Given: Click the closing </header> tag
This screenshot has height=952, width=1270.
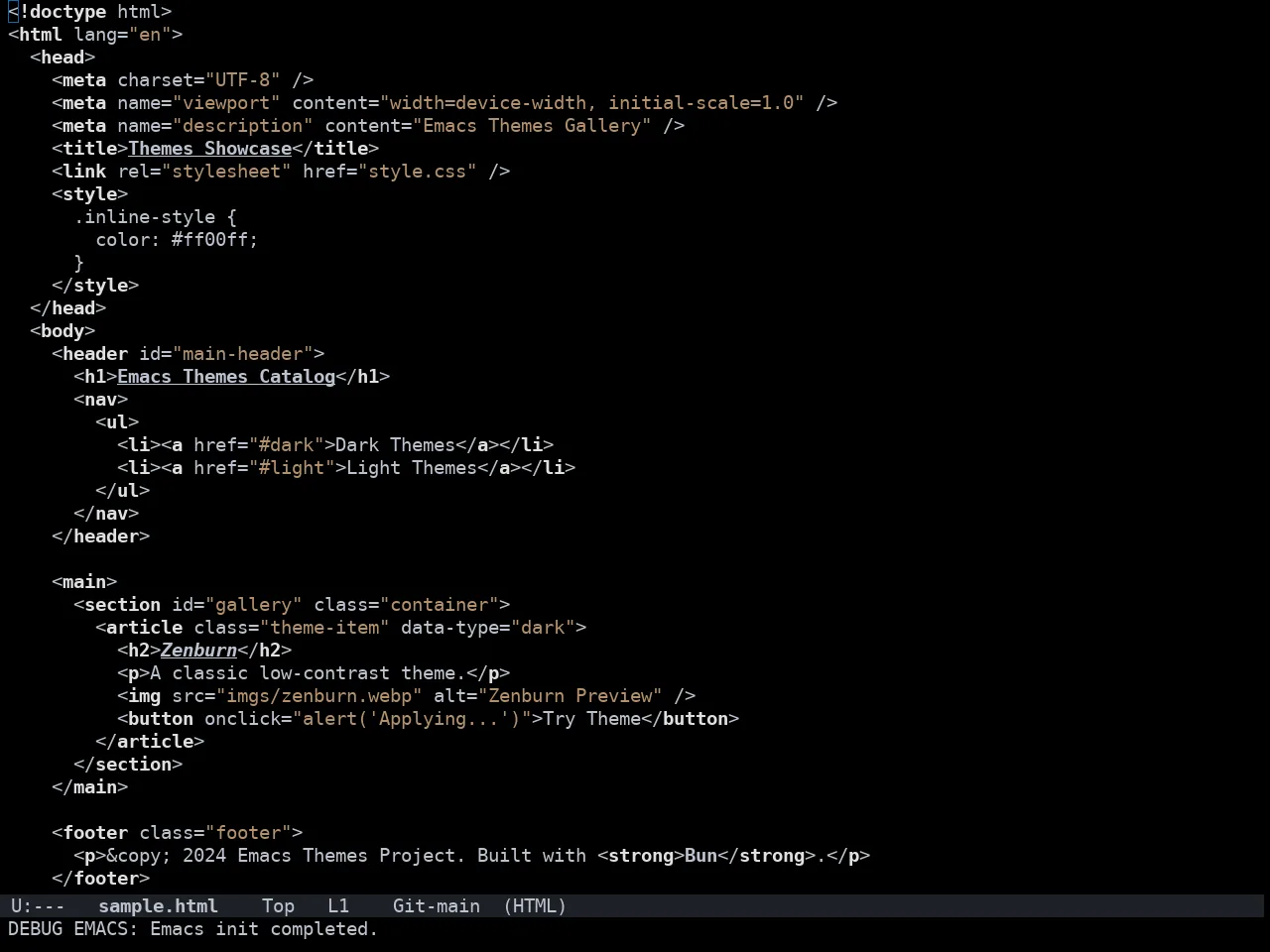Looking at the screenshot, I should 100,536.
